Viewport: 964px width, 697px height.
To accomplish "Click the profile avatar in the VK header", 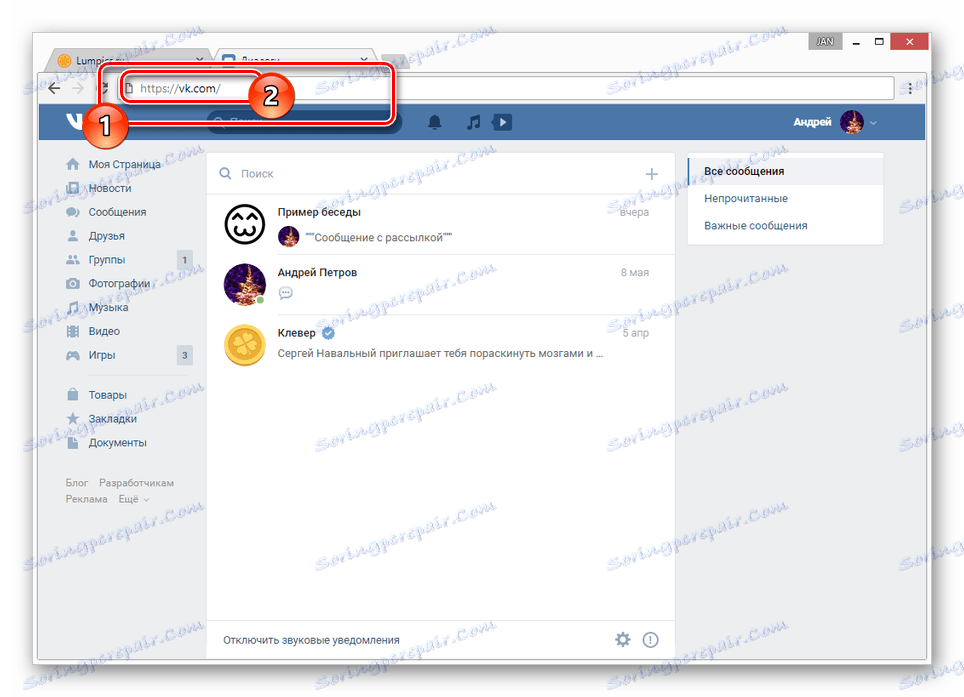I will (x=852, y=122).
